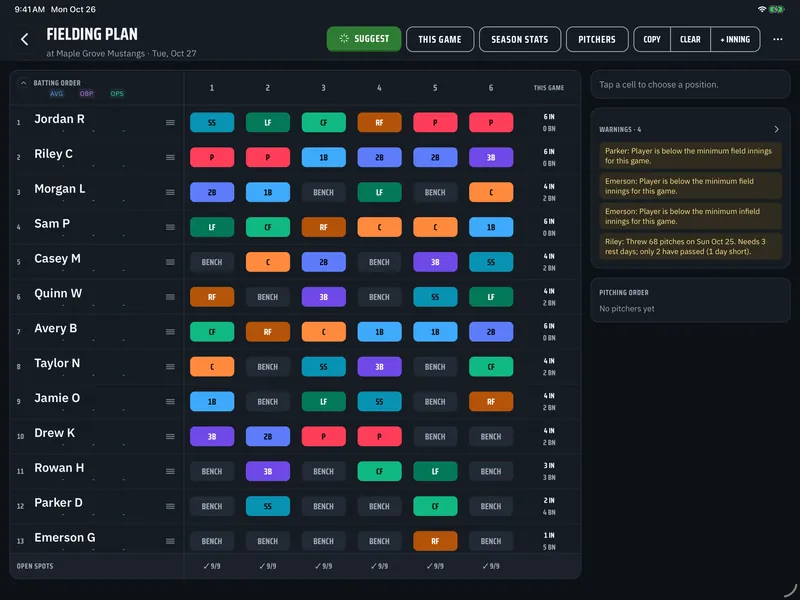Toggle the OPS stat column

117,94
